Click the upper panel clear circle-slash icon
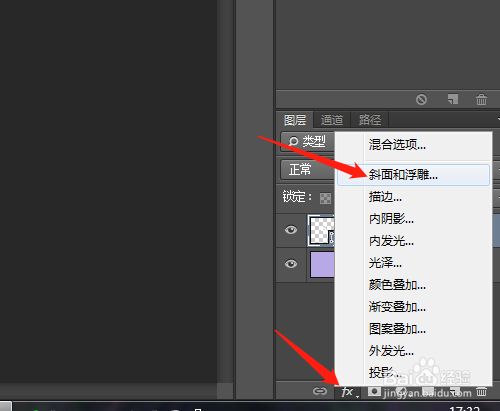The width and height of the screenshot is (500, 411). pyautogui.click(x=421, y=99)
